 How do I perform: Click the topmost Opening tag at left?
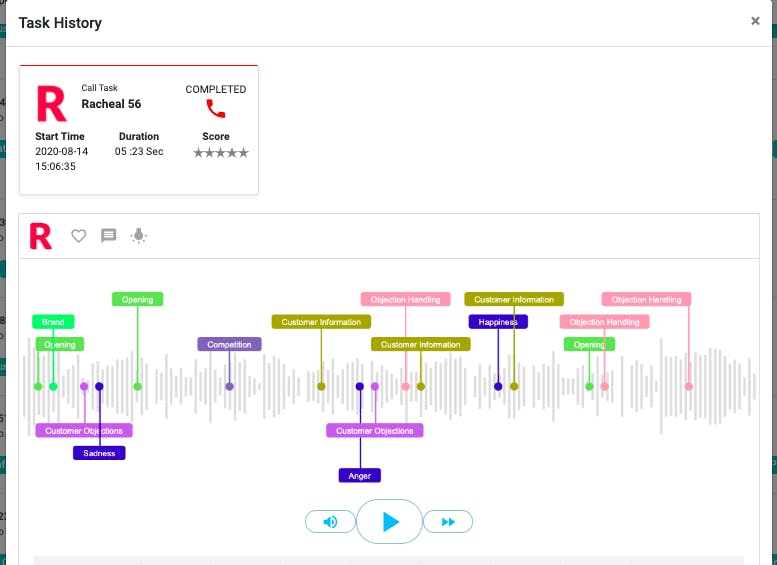137,299
